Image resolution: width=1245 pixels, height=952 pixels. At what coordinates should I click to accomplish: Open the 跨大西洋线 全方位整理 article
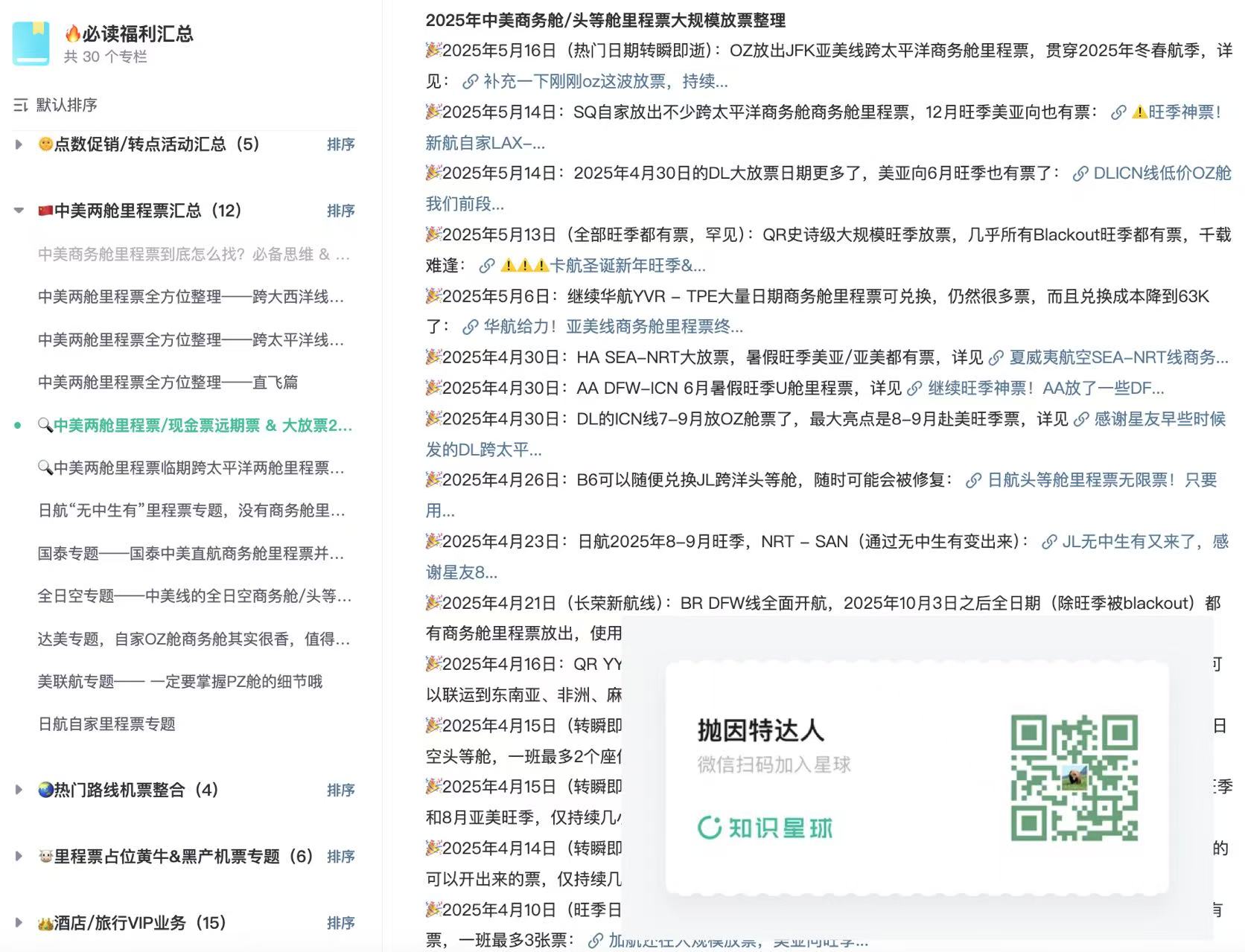coord(191,297)
